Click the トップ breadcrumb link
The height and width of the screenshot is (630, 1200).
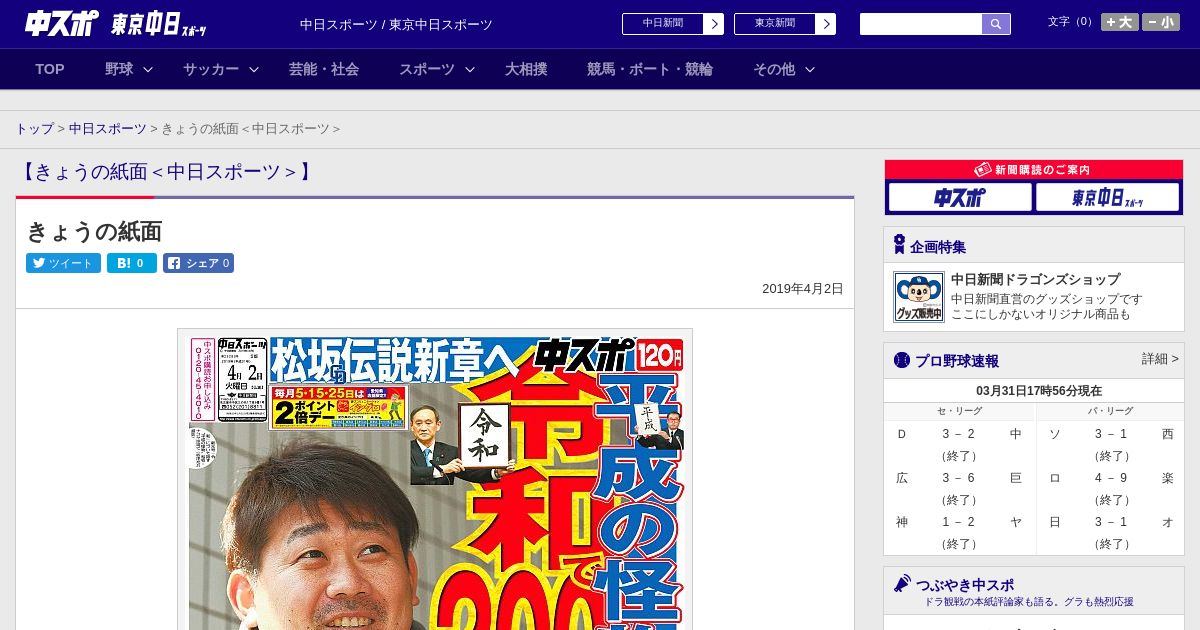34,129
